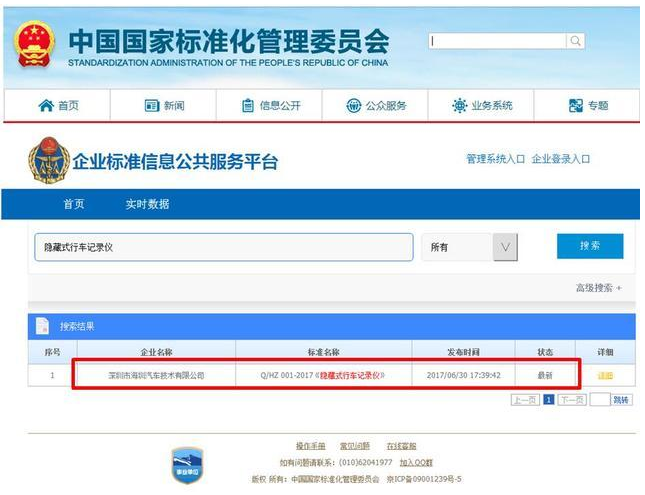Open the 所有 category dropdown

click(x=469, y=247)
